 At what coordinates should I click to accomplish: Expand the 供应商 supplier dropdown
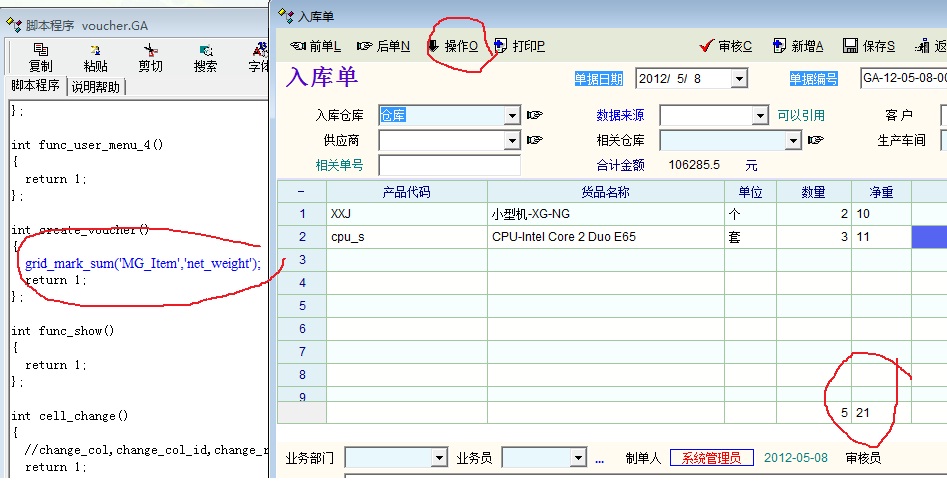tap(512, 141)
